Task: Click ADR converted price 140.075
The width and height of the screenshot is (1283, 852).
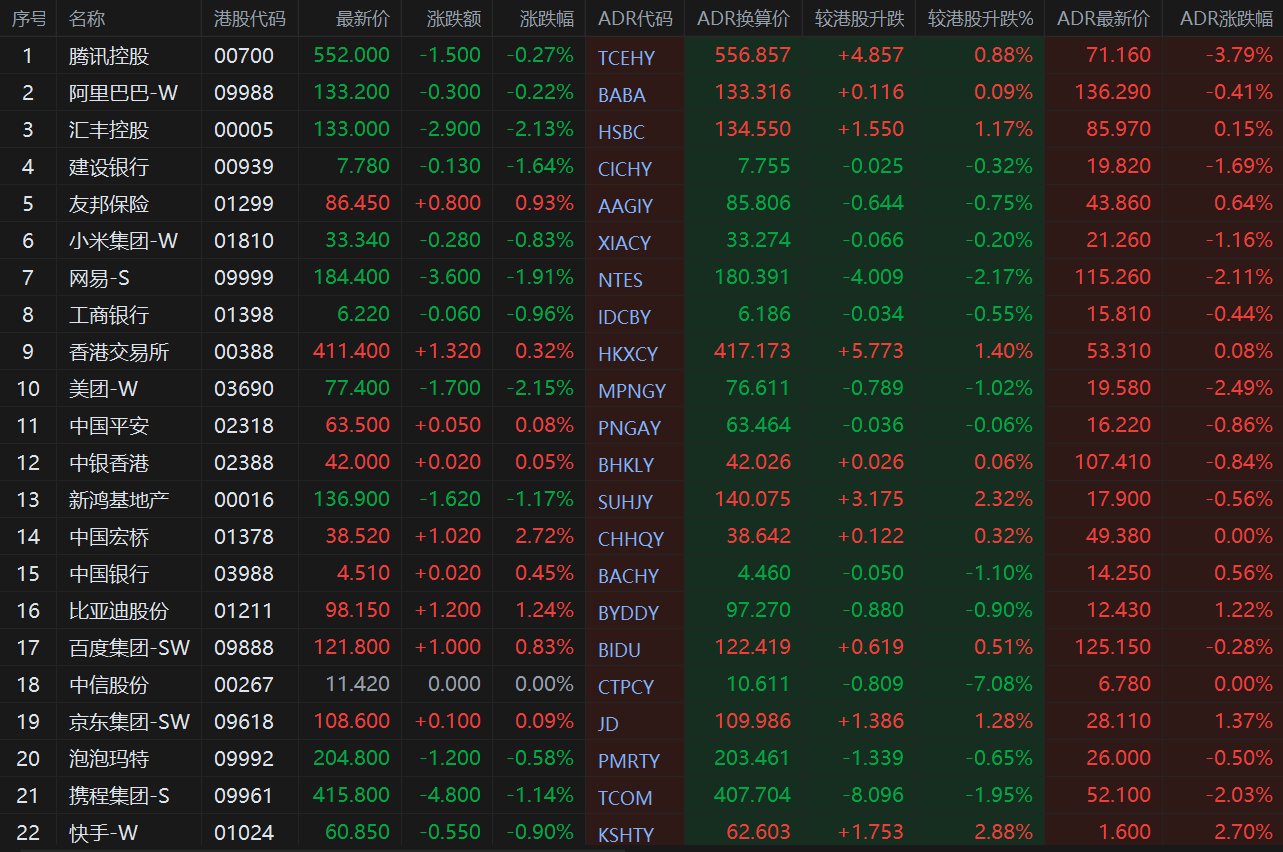Action: pyautogui.click(x=752, y=500)
